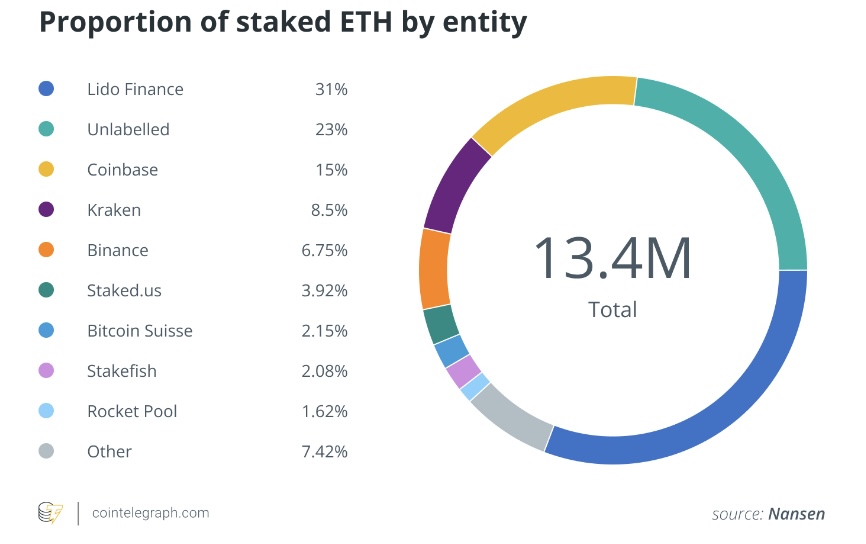The width and height of the screenshot is (866, 544).
Task: Click the chart title heading
Action: (283, 22)
